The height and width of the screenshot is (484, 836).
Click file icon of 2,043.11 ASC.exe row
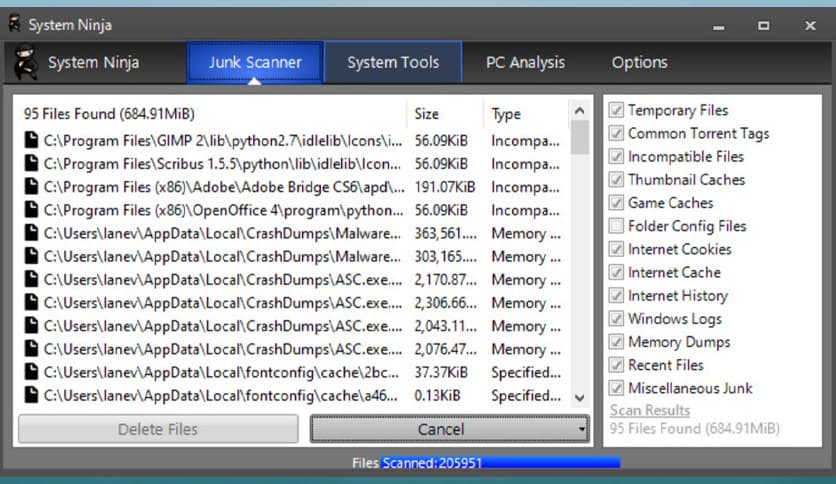(31, 325)
